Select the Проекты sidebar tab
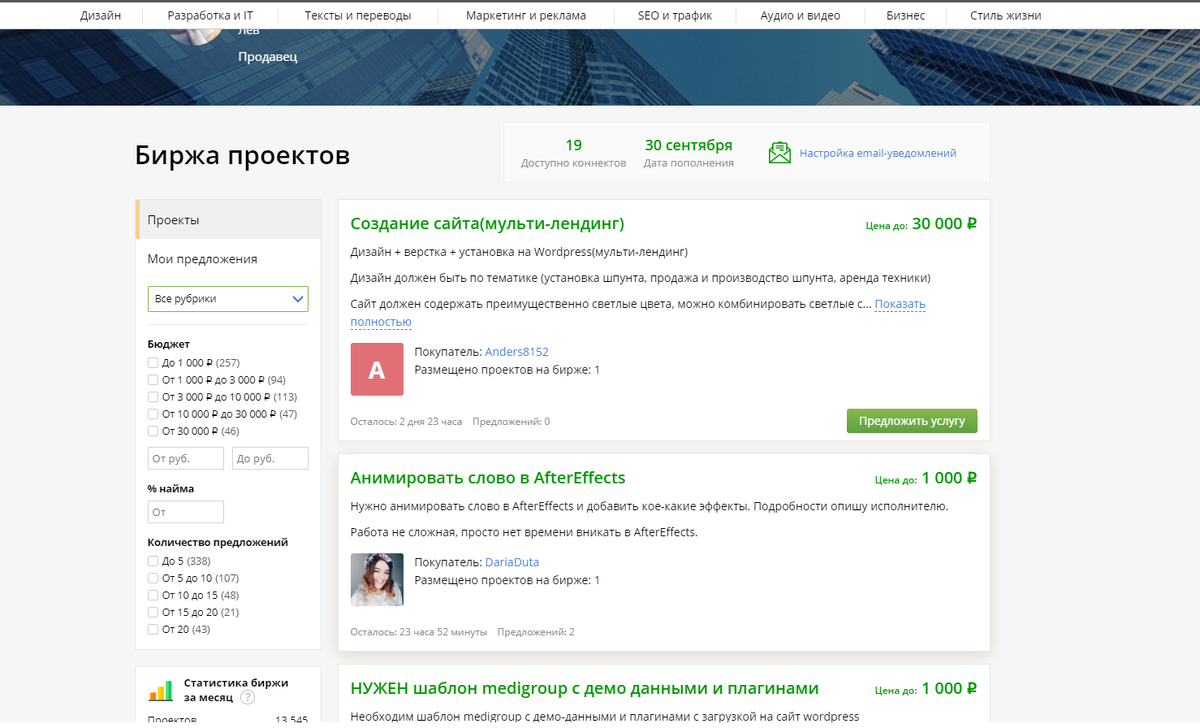 228,220
